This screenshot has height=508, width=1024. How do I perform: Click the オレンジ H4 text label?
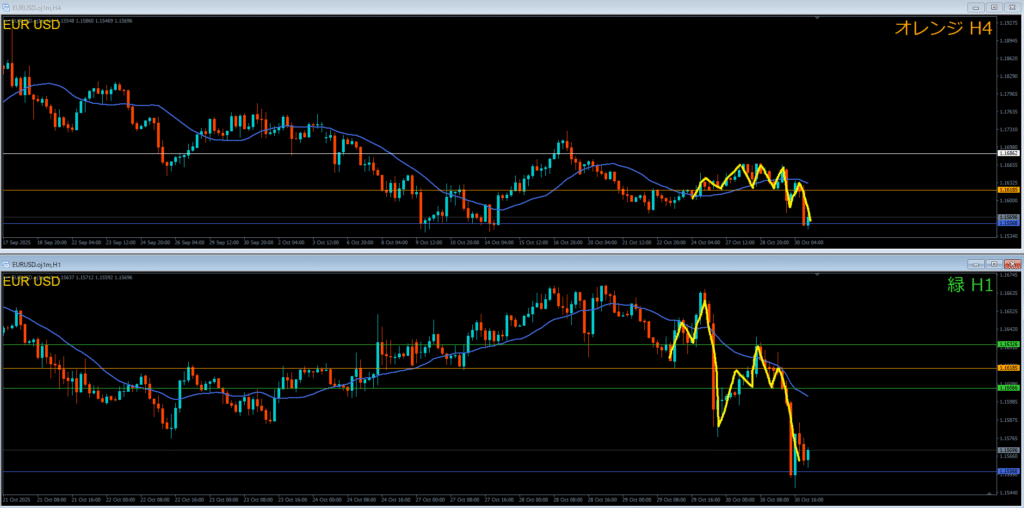pyautogui.click(x=942, y=29)
